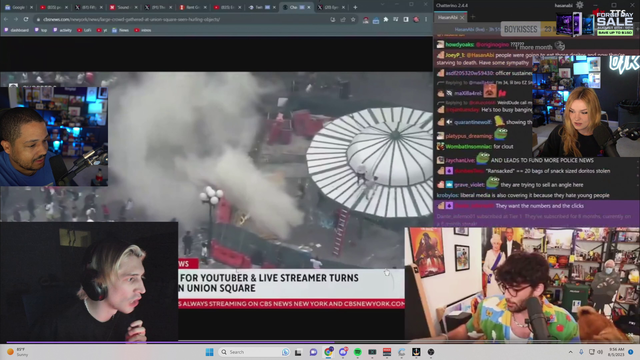The width and height of the screenshot is (640, 360).
Task: Click the browser forward arrow
Action: (x=16, y=19)
